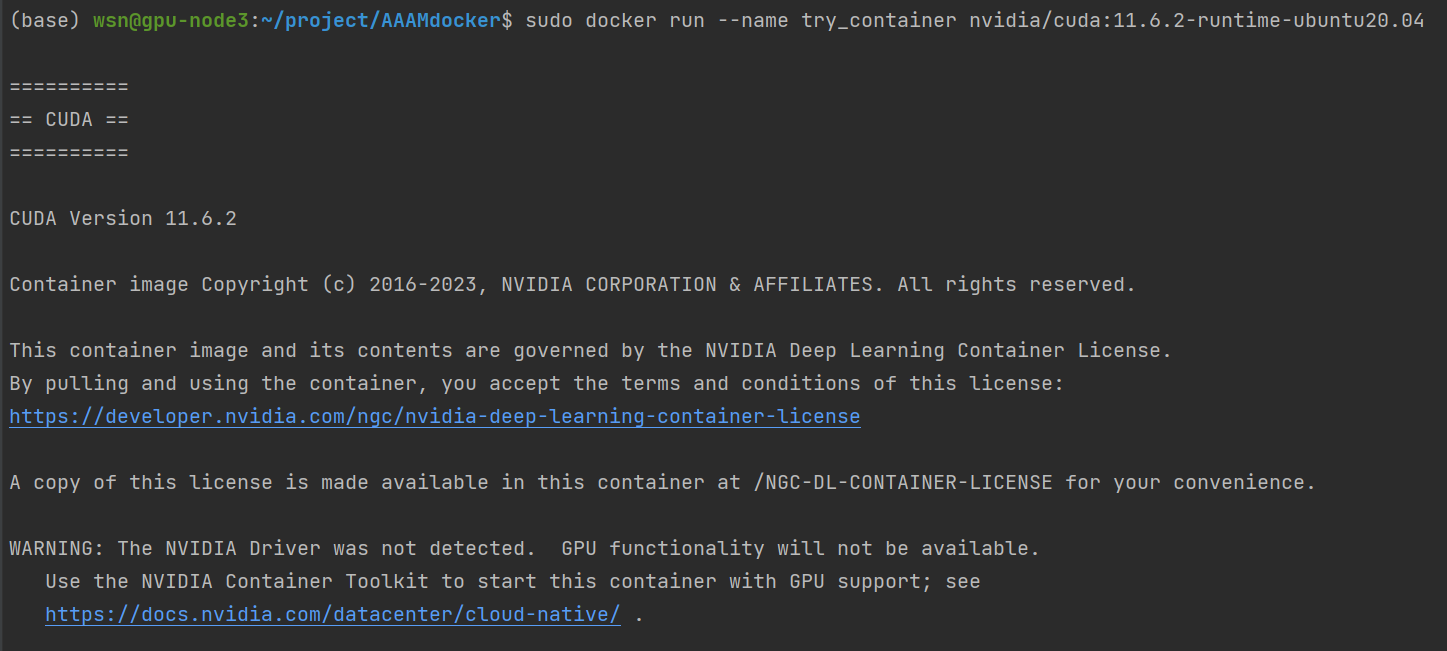Click the WARNING: label in the output
1447x651 pixels.
click(57, 548)
